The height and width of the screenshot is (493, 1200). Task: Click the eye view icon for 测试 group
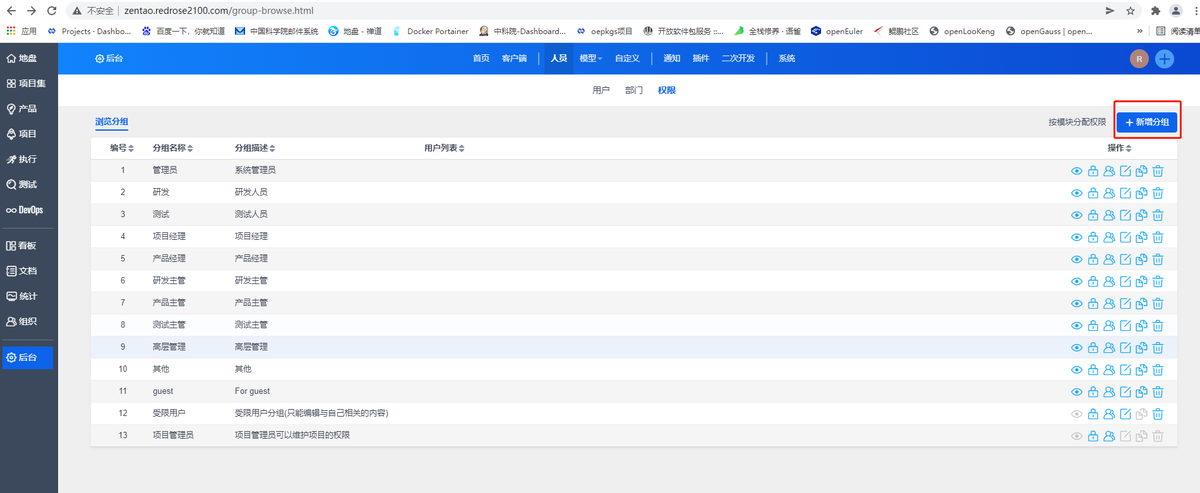click(1077, 215)
